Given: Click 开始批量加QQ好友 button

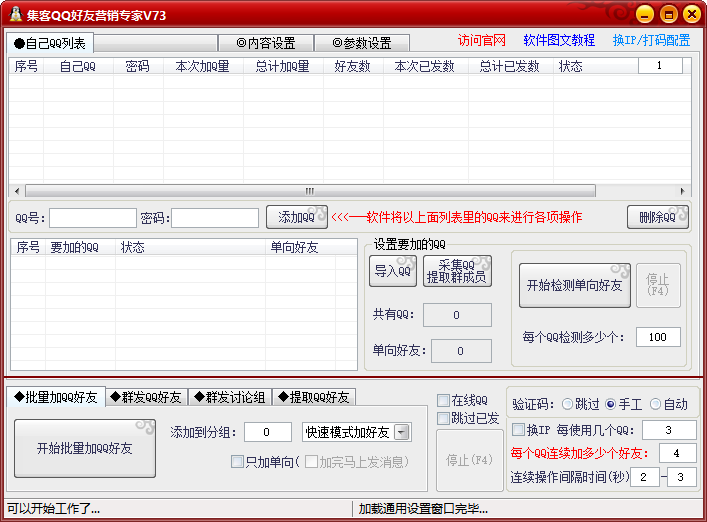Looking at the screenshot, I should (x=85, y=448).
